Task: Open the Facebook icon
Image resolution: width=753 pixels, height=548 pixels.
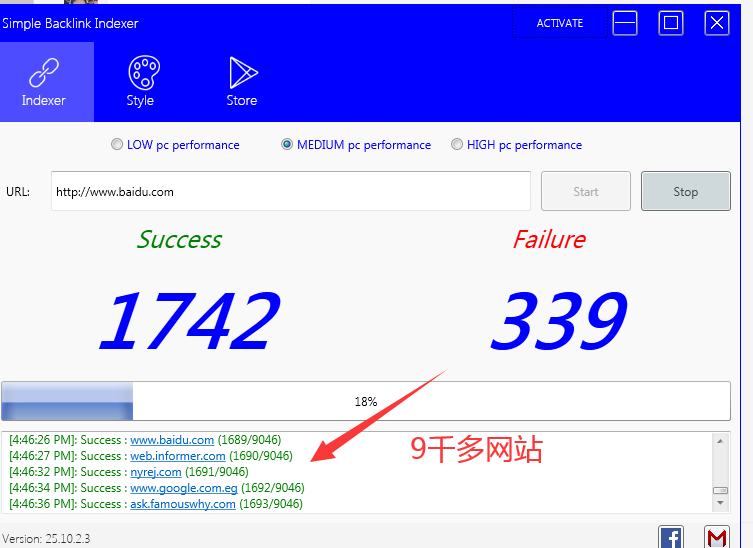Action: 671,537
